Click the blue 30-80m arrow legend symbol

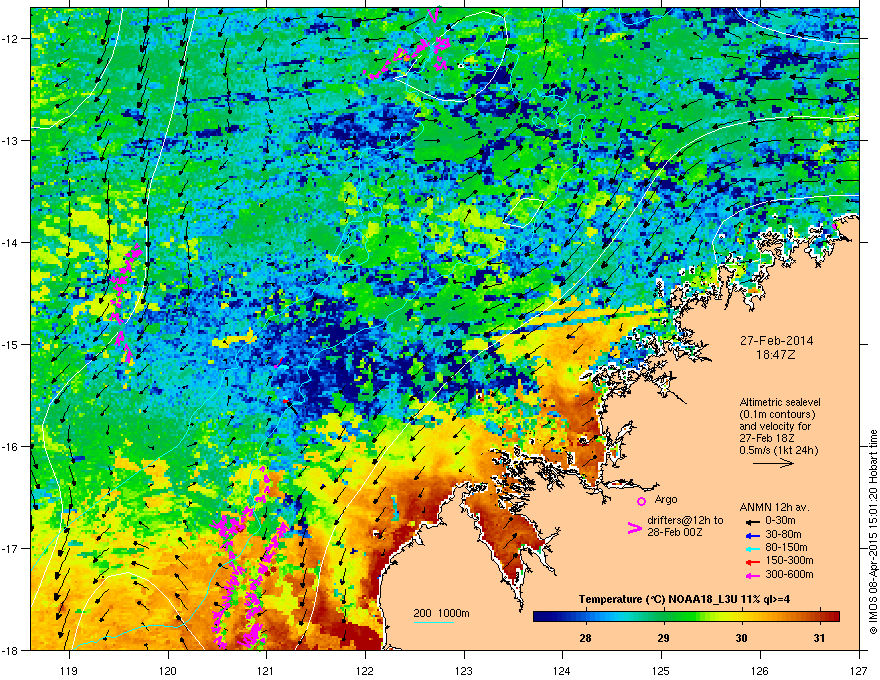[x=752, y=535]
